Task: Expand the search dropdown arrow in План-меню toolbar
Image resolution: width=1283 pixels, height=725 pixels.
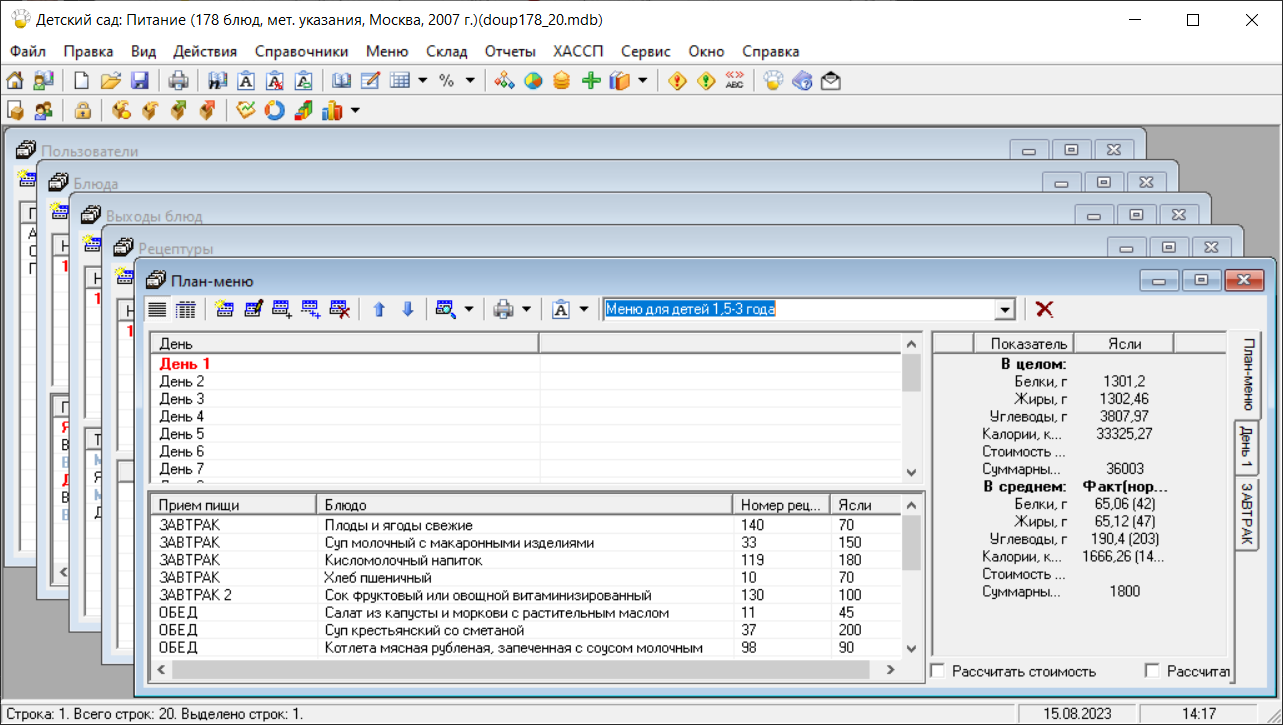Action: pyautogui.click(x=469, y=310)
